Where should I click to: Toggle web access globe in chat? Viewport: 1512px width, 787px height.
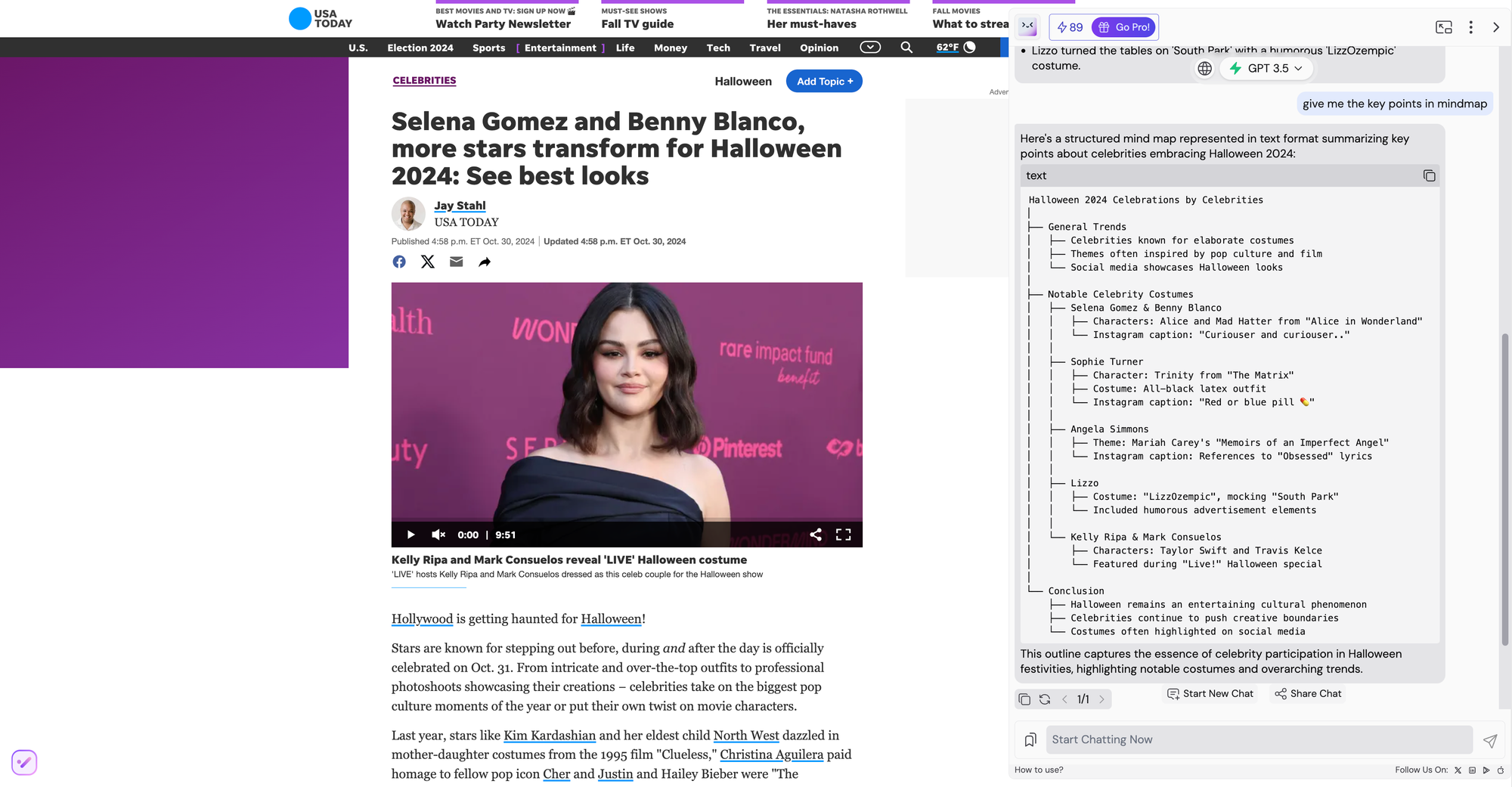pos(1204,69)
